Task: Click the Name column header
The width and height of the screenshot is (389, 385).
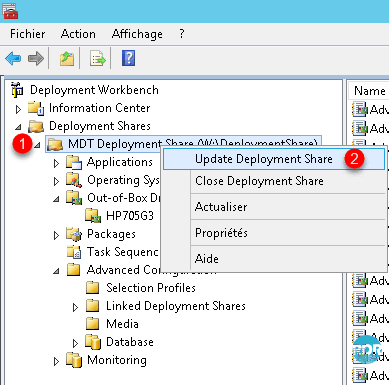Action: click(369, 91)
